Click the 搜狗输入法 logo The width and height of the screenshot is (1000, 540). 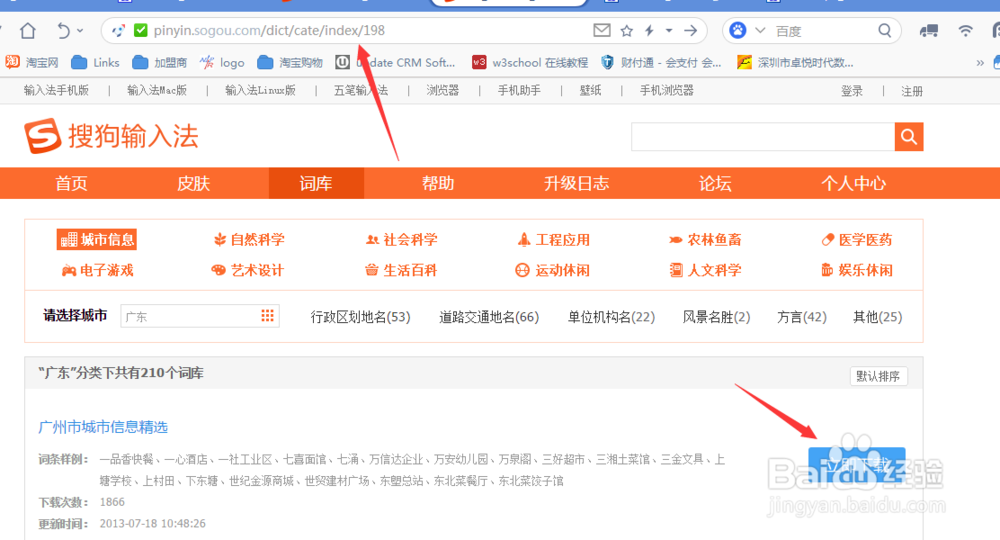tap(112, 136)
